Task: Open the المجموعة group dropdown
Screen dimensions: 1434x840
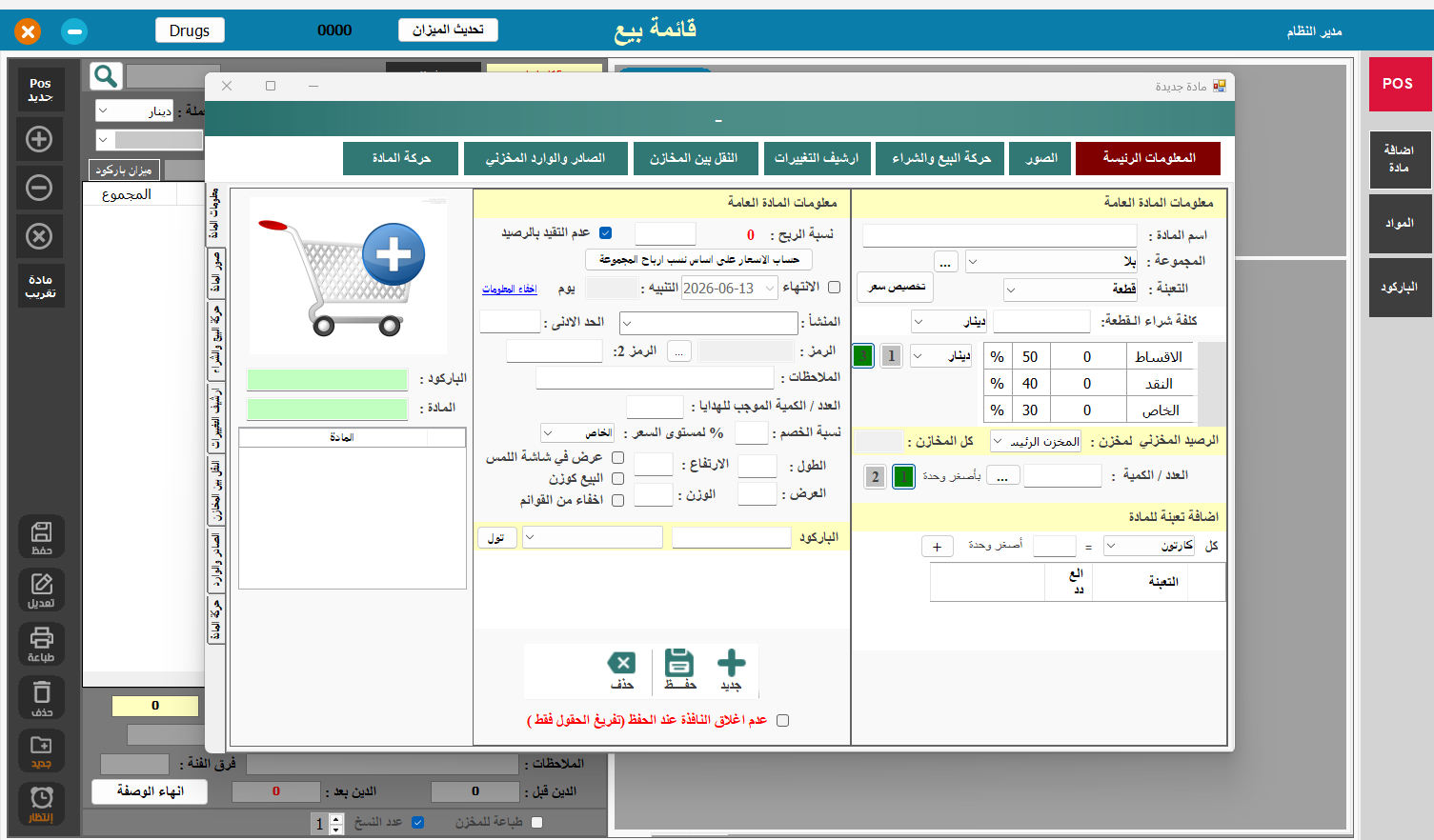Action: tap(1052, 261)
